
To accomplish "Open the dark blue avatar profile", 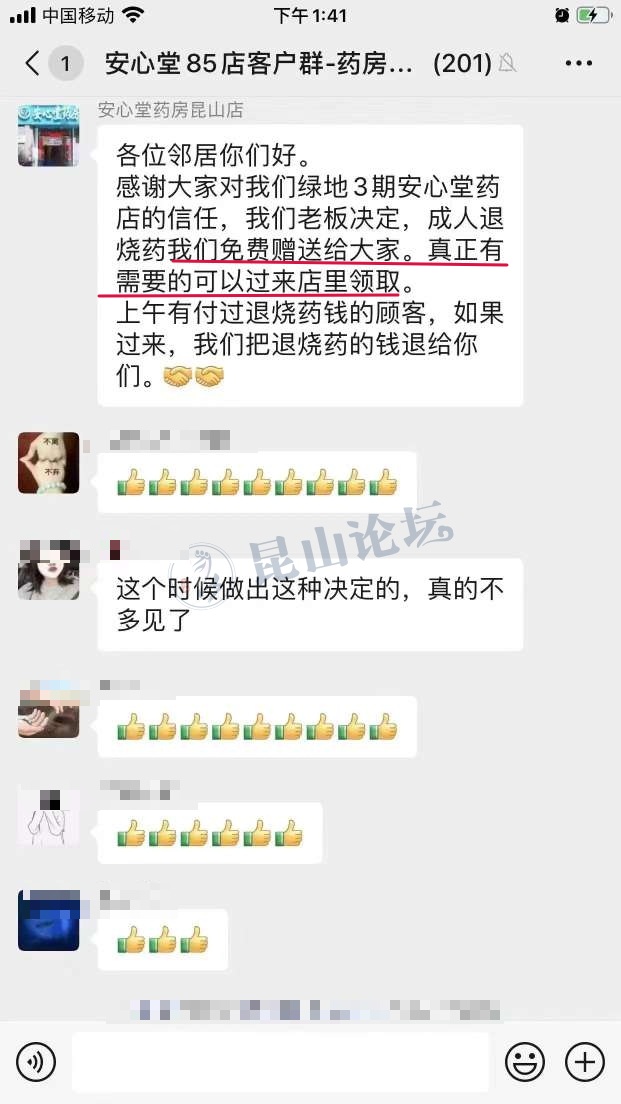I will [x=49, y=920].
